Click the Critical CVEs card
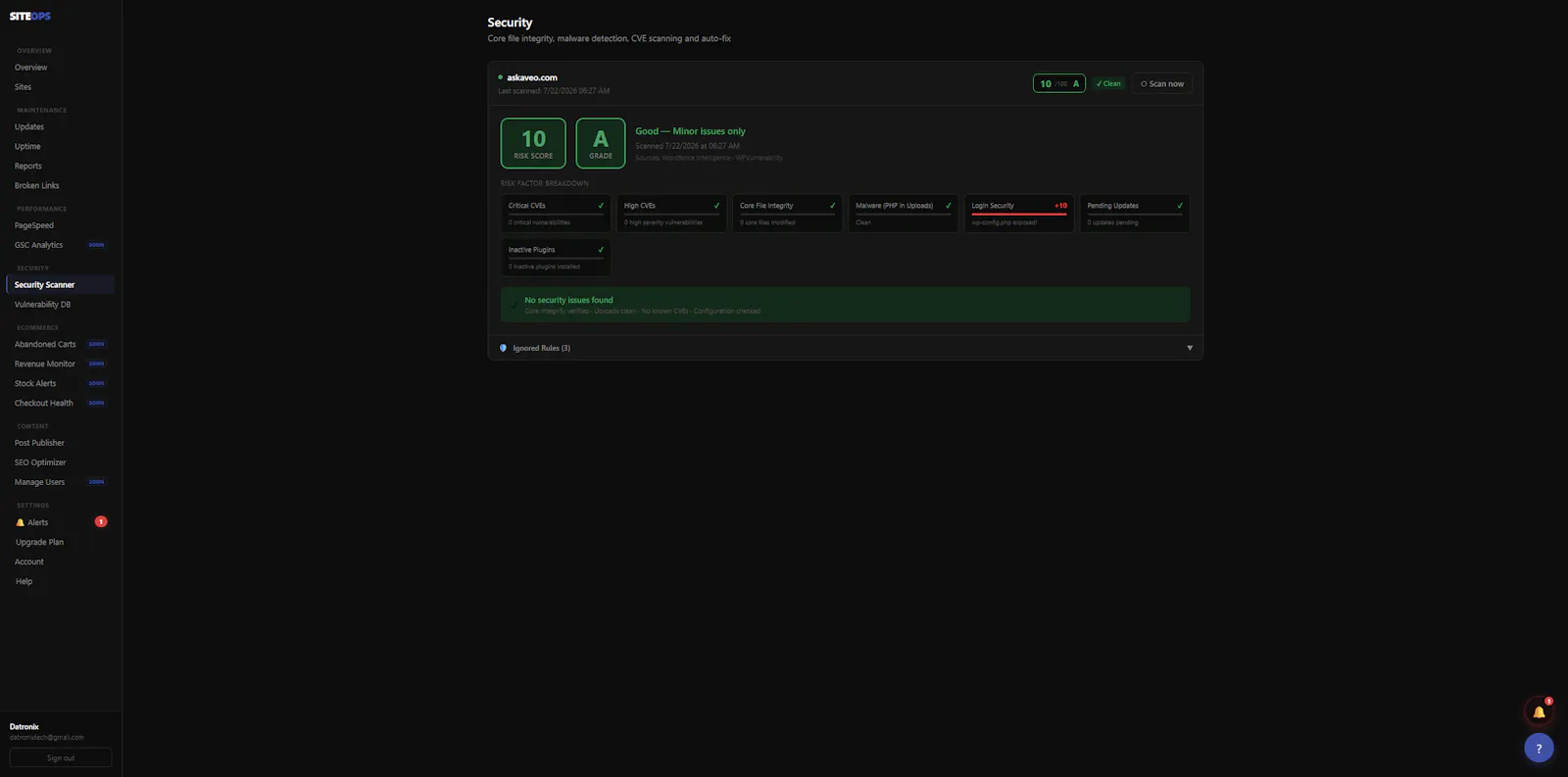 pos(556,214)
